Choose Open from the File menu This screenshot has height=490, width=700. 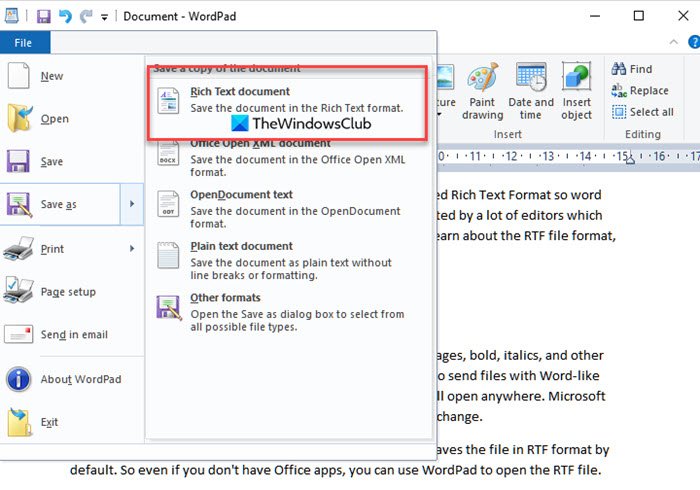[71, 119]
